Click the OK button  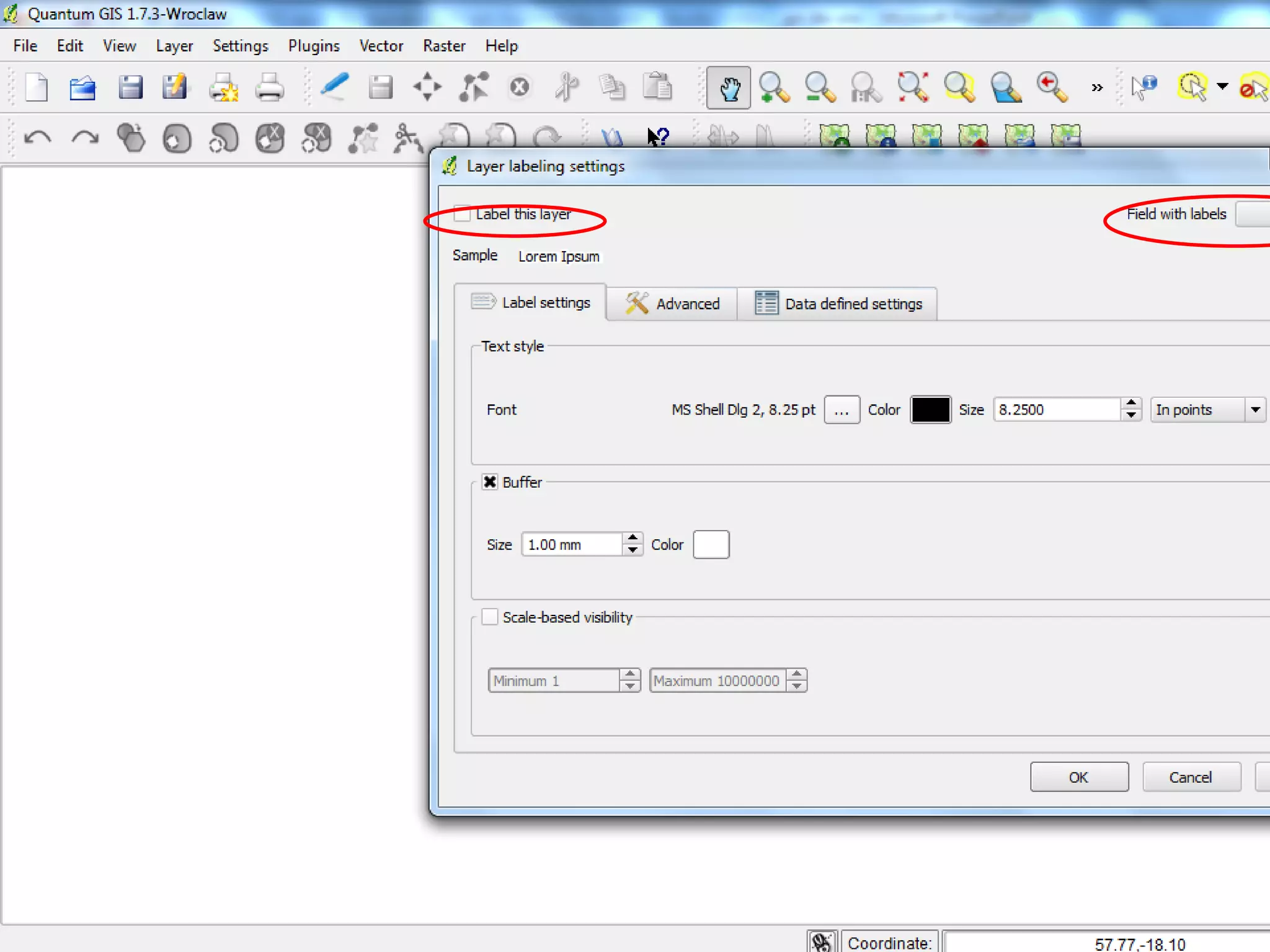pyautogui.click(x=1078, y=777)
